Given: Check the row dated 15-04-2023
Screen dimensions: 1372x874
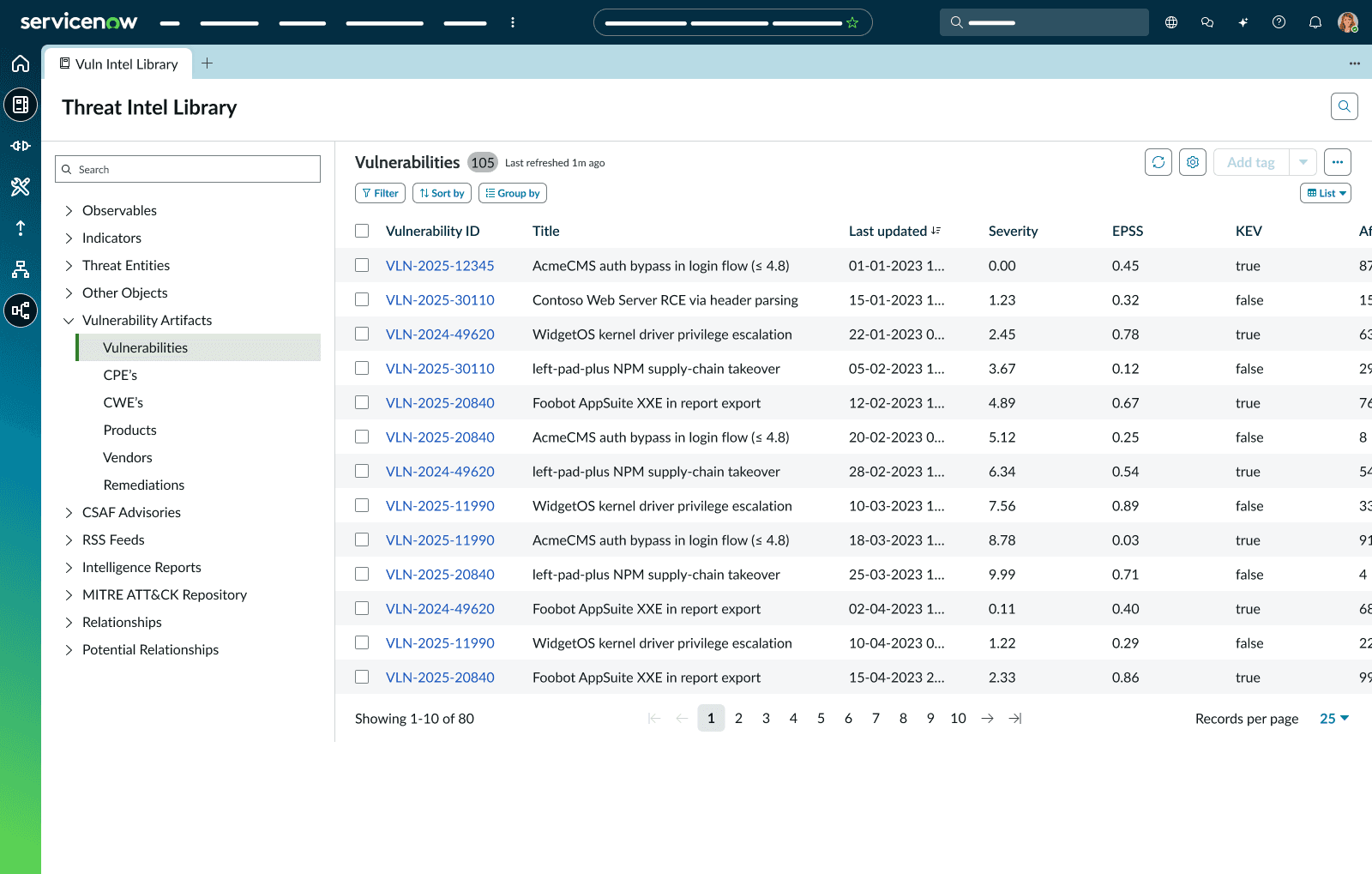Looking at the screenshot, I should click(x=362, y=677).
